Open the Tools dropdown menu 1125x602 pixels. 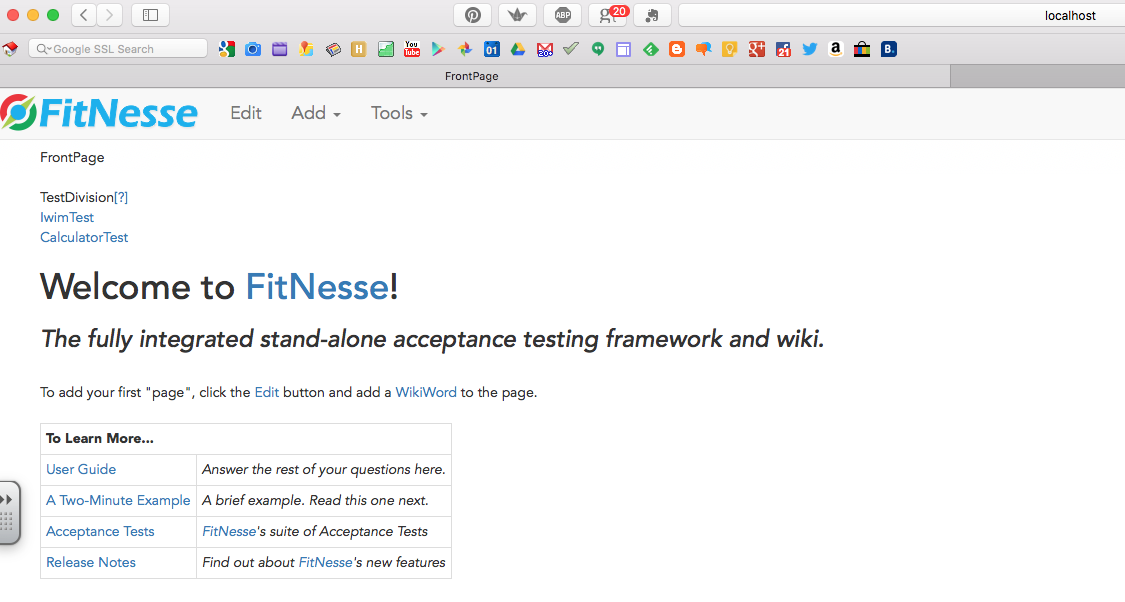(x=399, y=113)
